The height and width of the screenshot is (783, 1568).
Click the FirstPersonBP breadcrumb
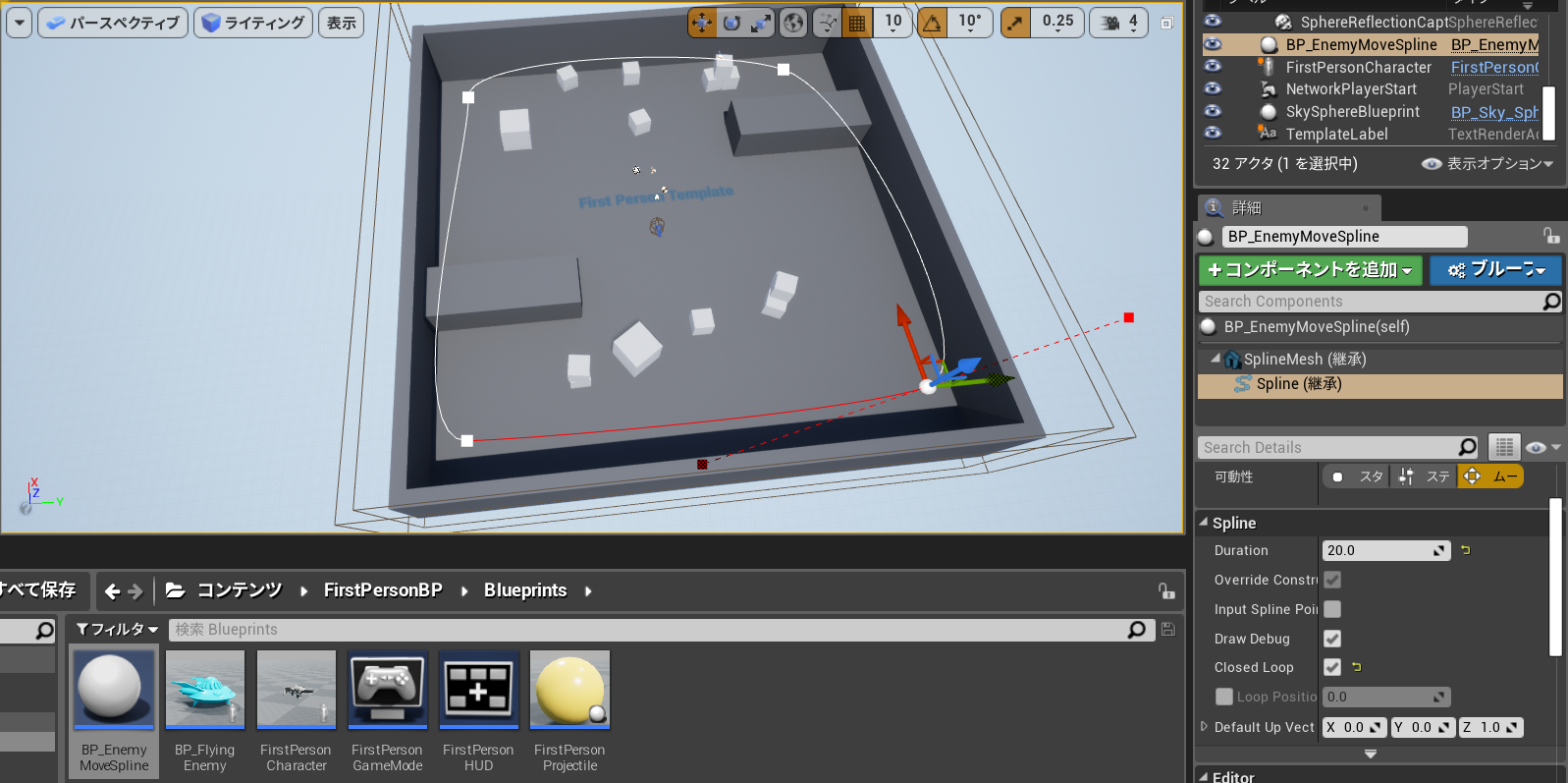(383, 590)
